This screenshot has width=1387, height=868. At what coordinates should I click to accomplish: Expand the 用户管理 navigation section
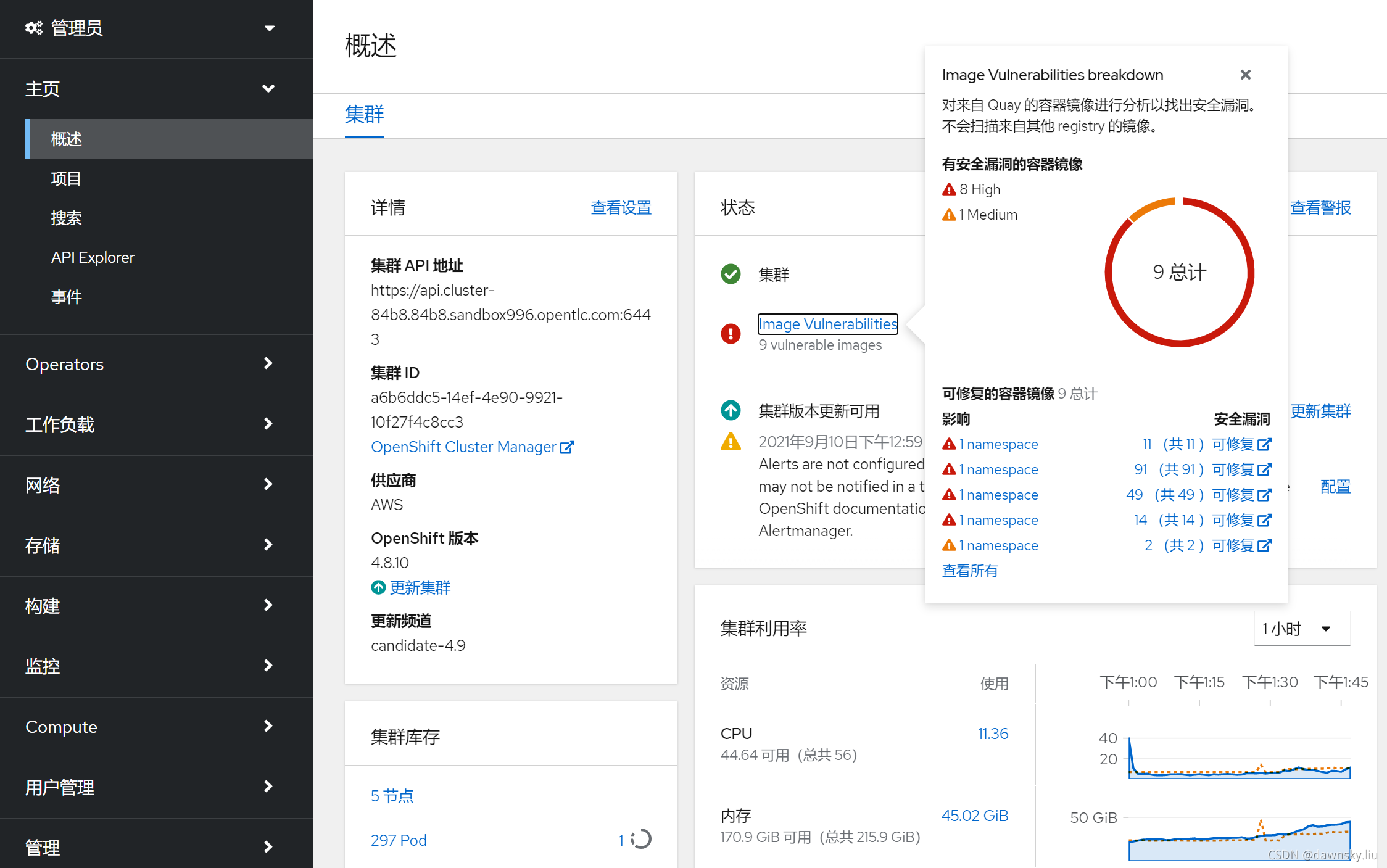click(x=156, y=787)
